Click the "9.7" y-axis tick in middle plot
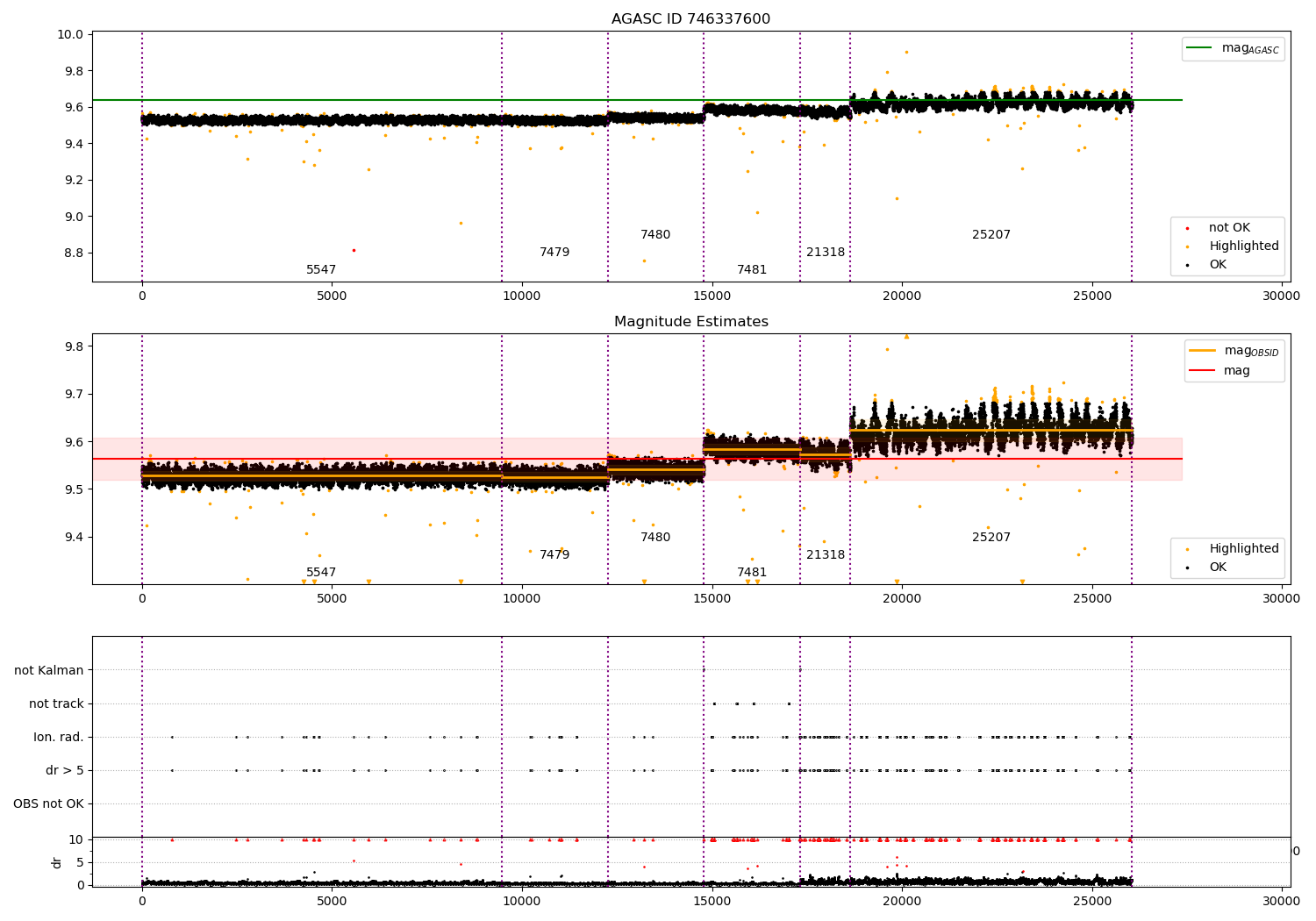The image size is (1316, 921). [x=74, y=395]
